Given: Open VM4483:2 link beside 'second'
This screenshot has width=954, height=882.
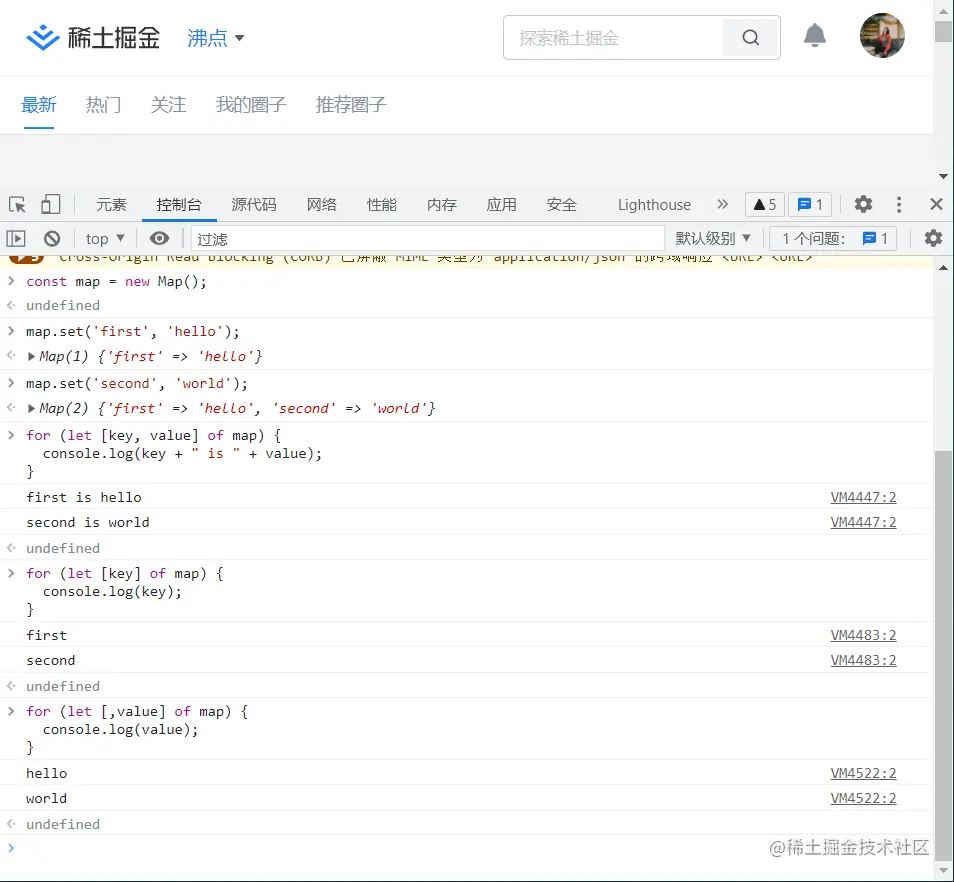Looking at the screenshot, I should (863, 661).
